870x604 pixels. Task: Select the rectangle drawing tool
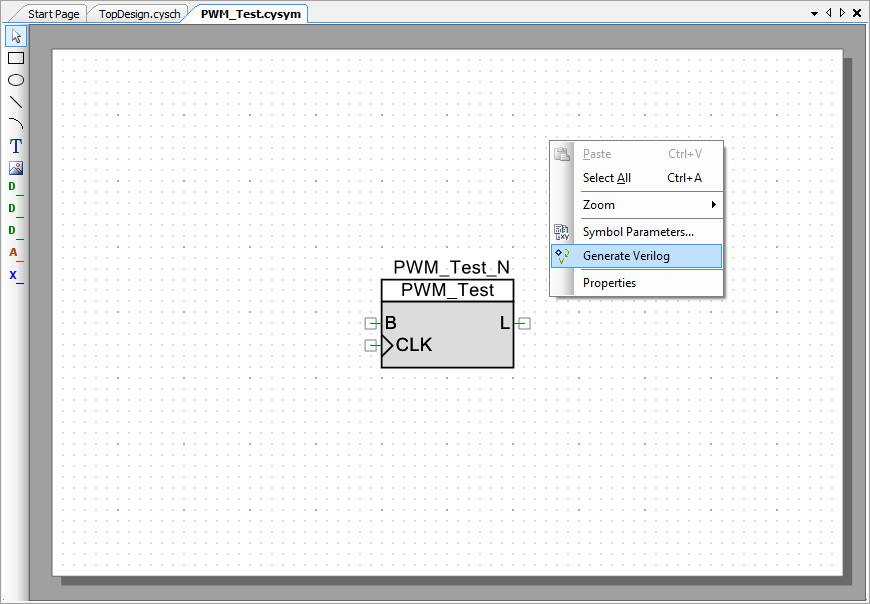click(16, 58)
